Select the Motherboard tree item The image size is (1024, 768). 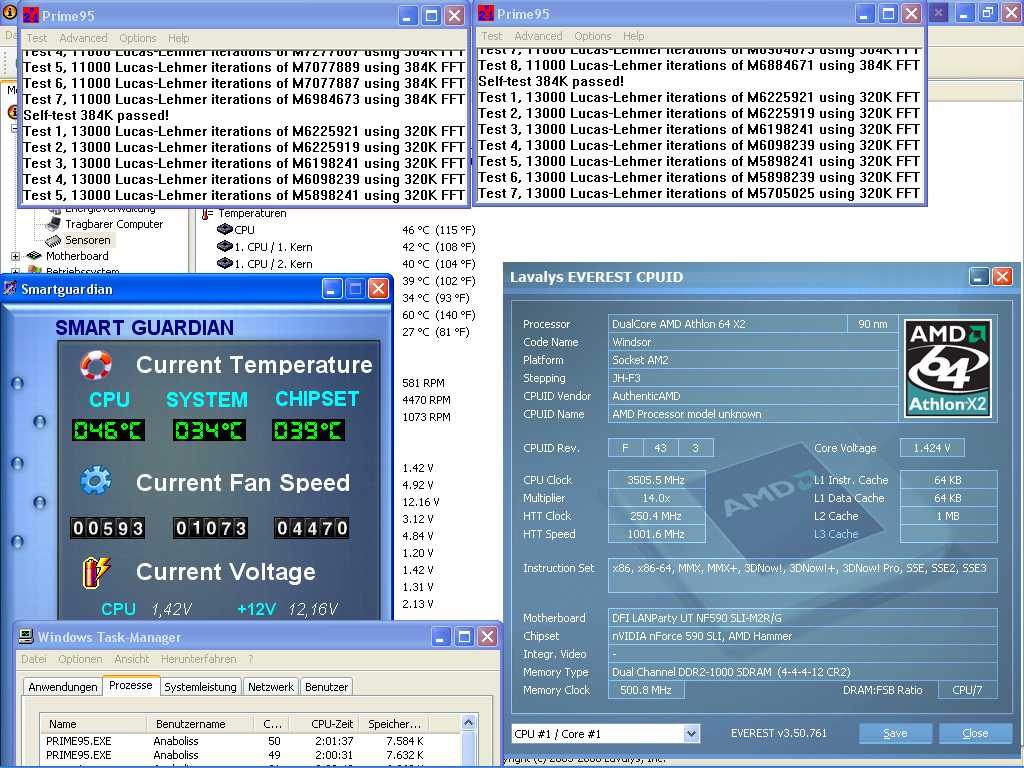tap(77, 256)
